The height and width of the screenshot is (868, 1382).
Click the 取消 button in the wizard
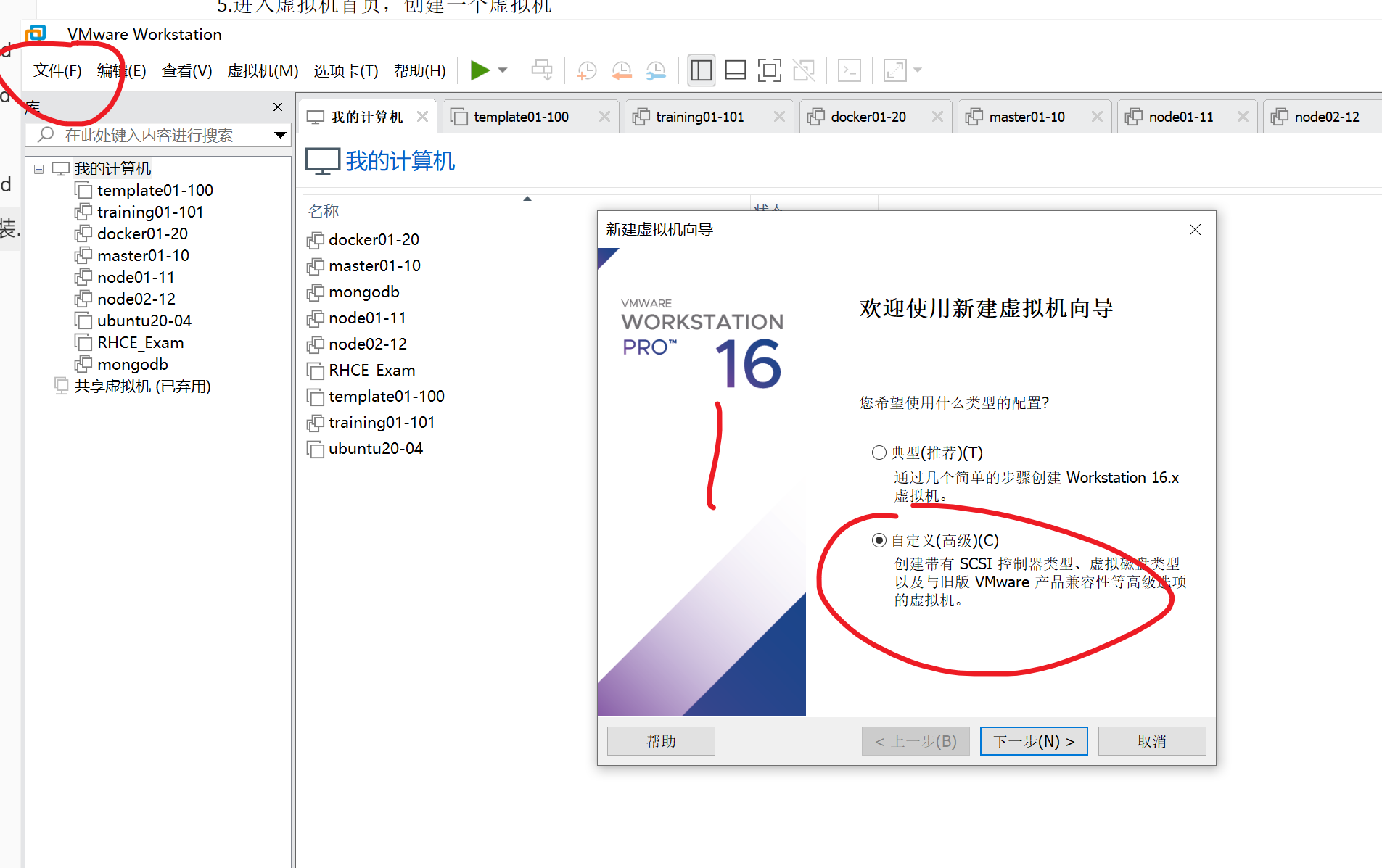pyautogui.click(x=1152, y=741)
